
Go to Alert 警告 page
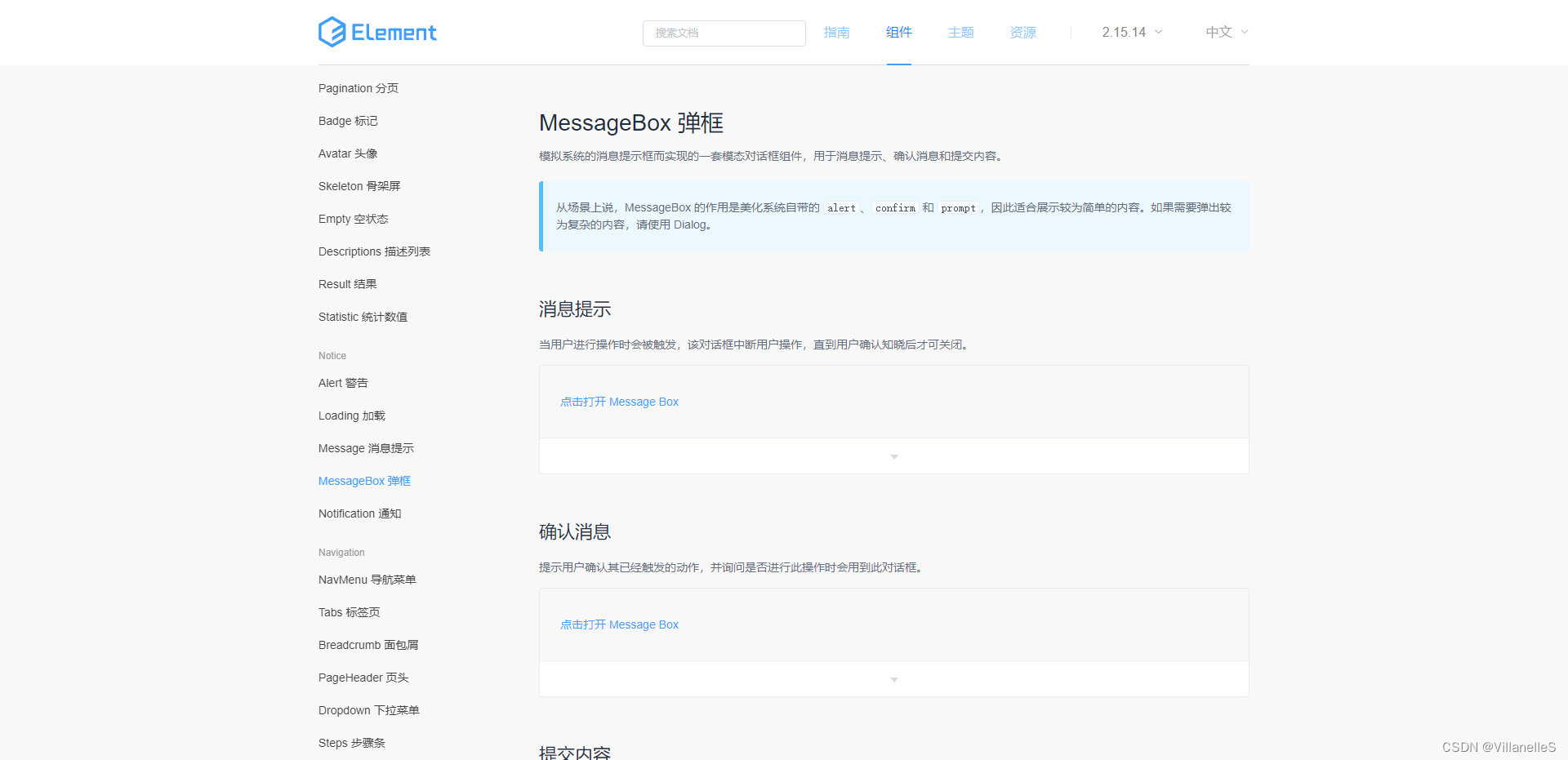coord(343,383)
